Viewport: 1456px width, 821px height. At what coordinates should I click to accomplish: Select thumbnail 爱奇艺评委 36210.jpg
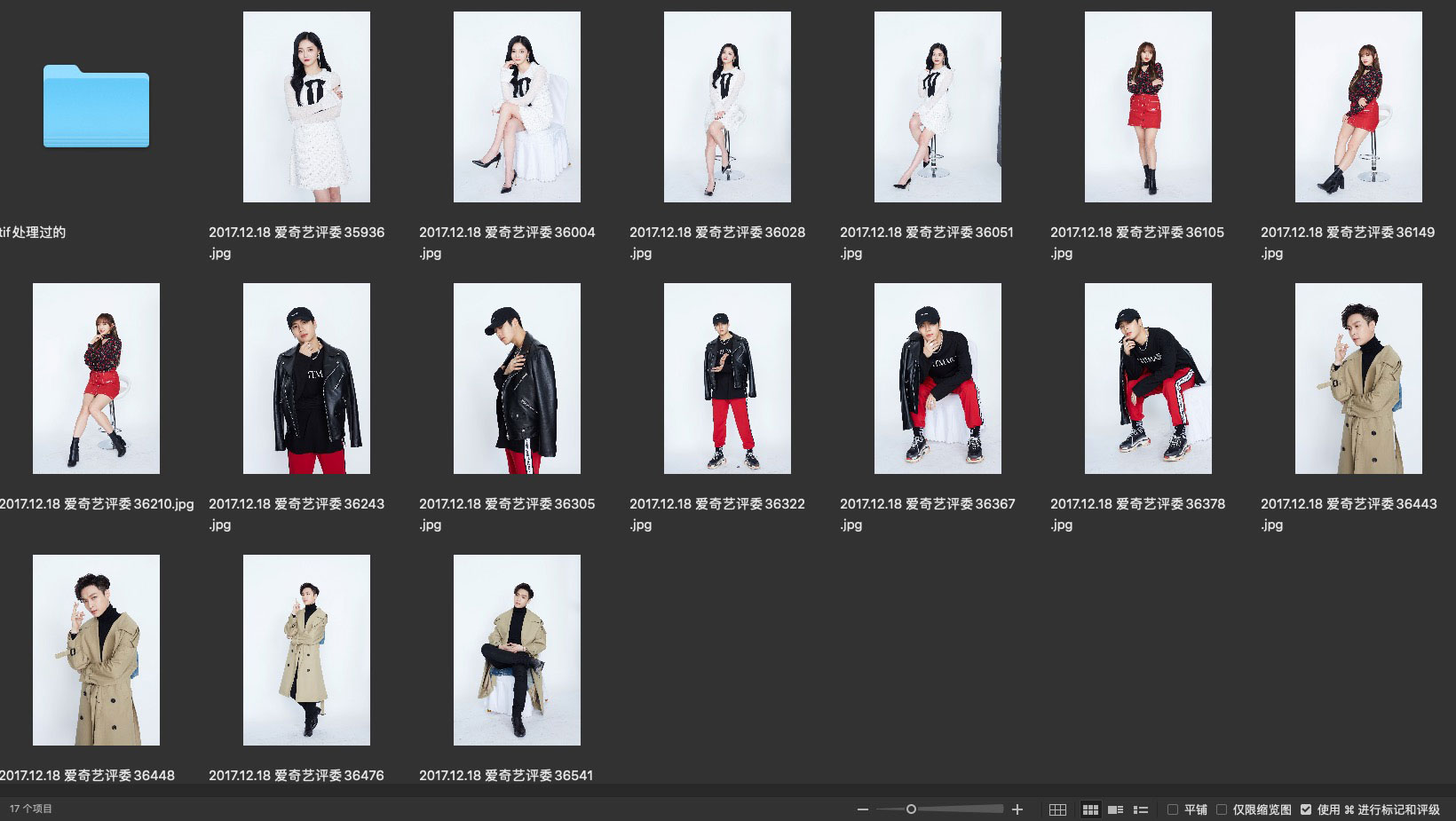click(x=96, y=378)
